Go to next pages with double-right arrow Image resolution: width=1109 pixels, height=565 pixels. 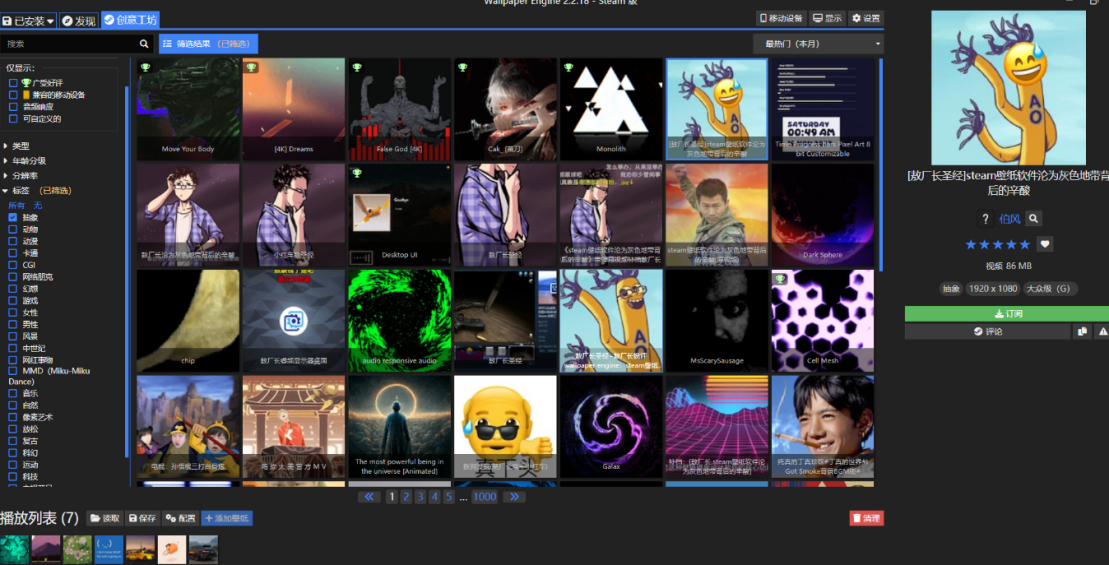tap(513, 497)
